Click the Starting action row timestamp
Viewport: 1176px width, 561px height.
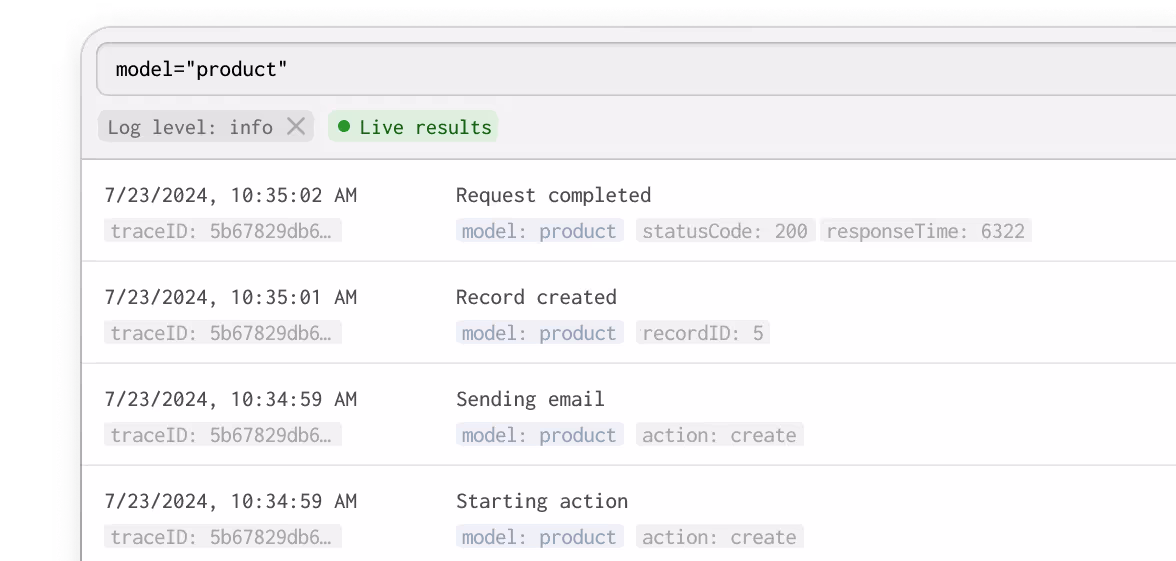point(231,501)
